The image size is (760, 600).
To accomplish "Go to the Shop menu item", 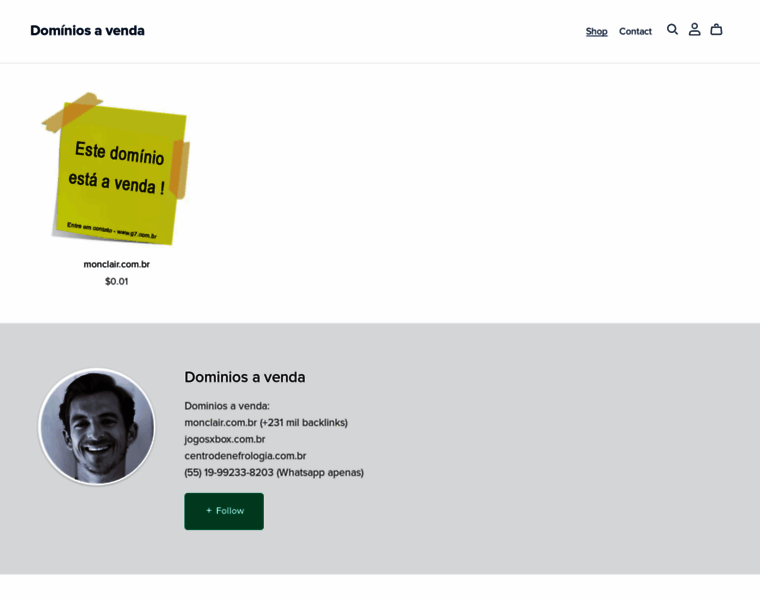I will (596, 32).
